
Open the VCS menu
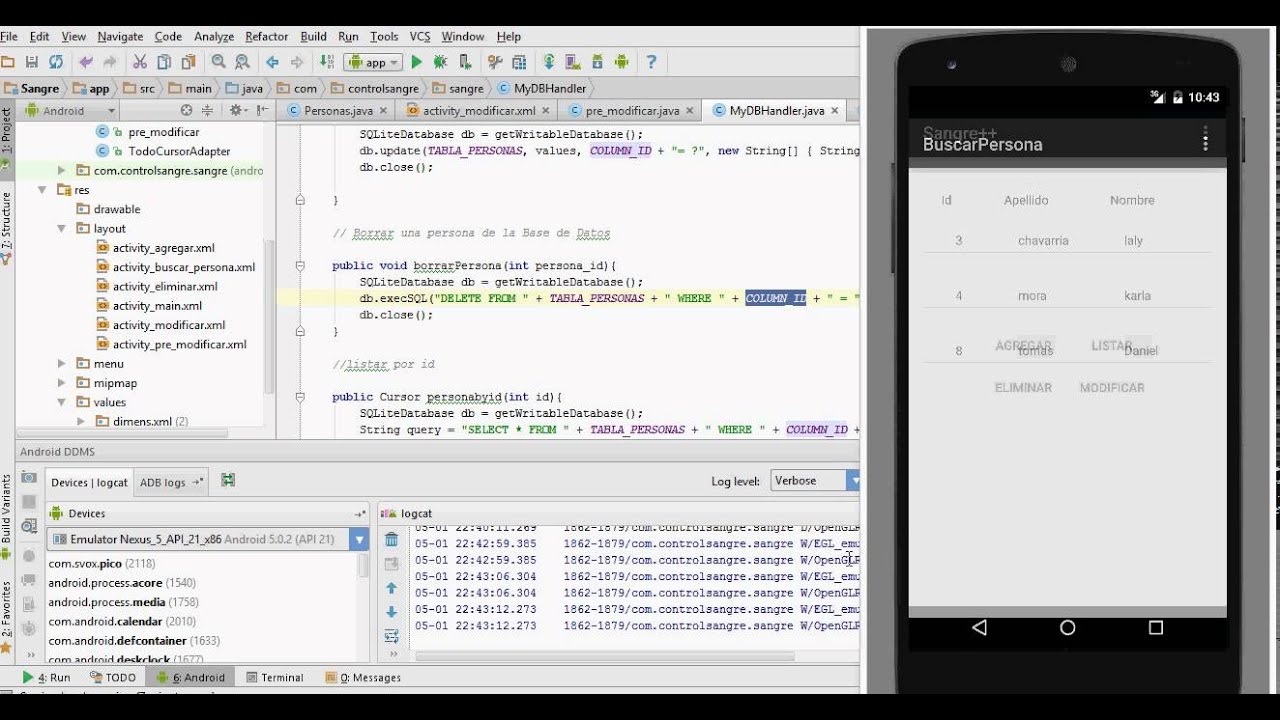point(420,37)
